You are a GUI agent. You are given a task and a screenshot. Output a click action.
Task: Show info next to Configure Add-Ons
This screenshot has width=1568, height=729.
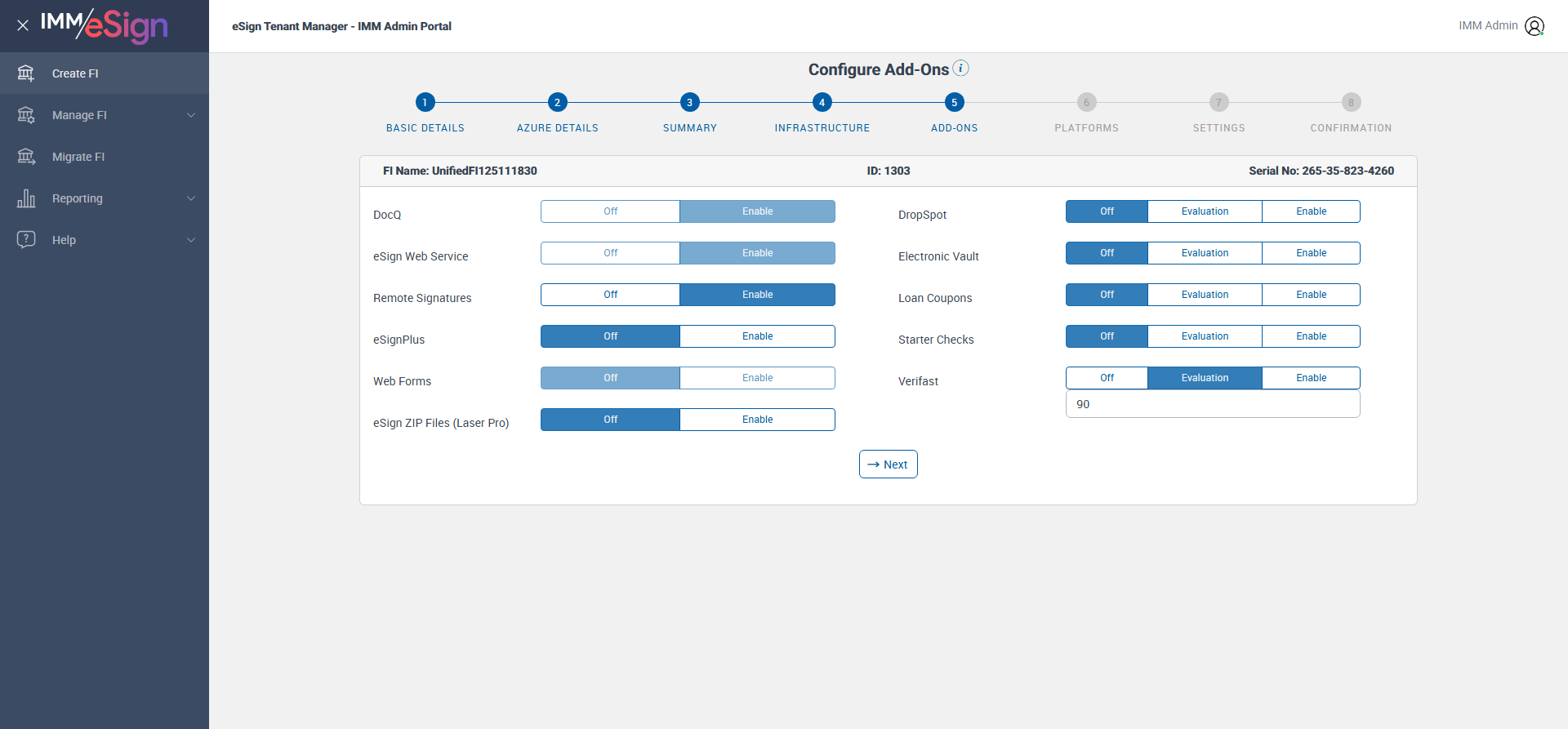961,68
